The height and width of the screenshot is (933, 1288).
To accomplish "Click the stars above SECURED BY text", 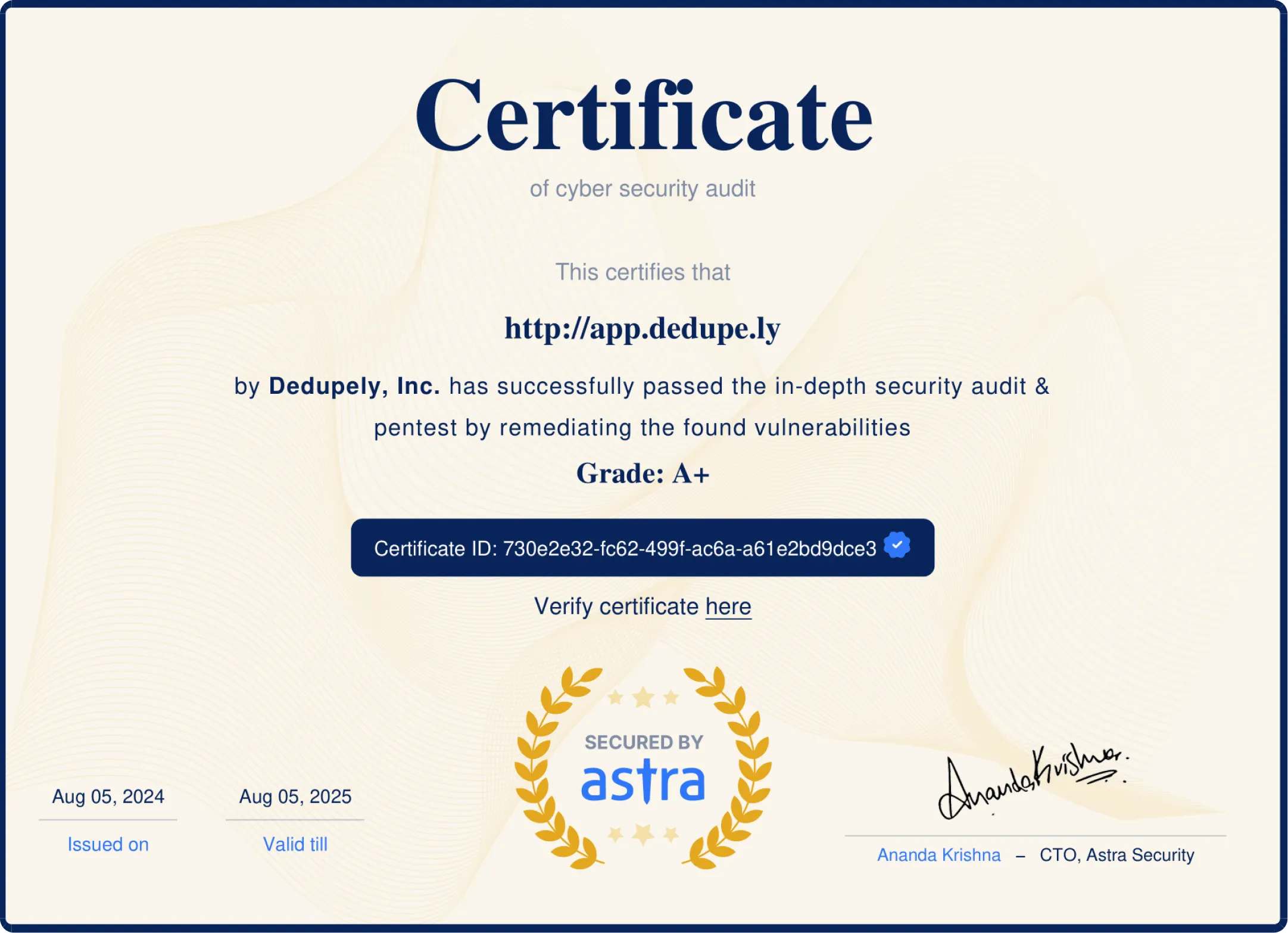I will (641, 697).
